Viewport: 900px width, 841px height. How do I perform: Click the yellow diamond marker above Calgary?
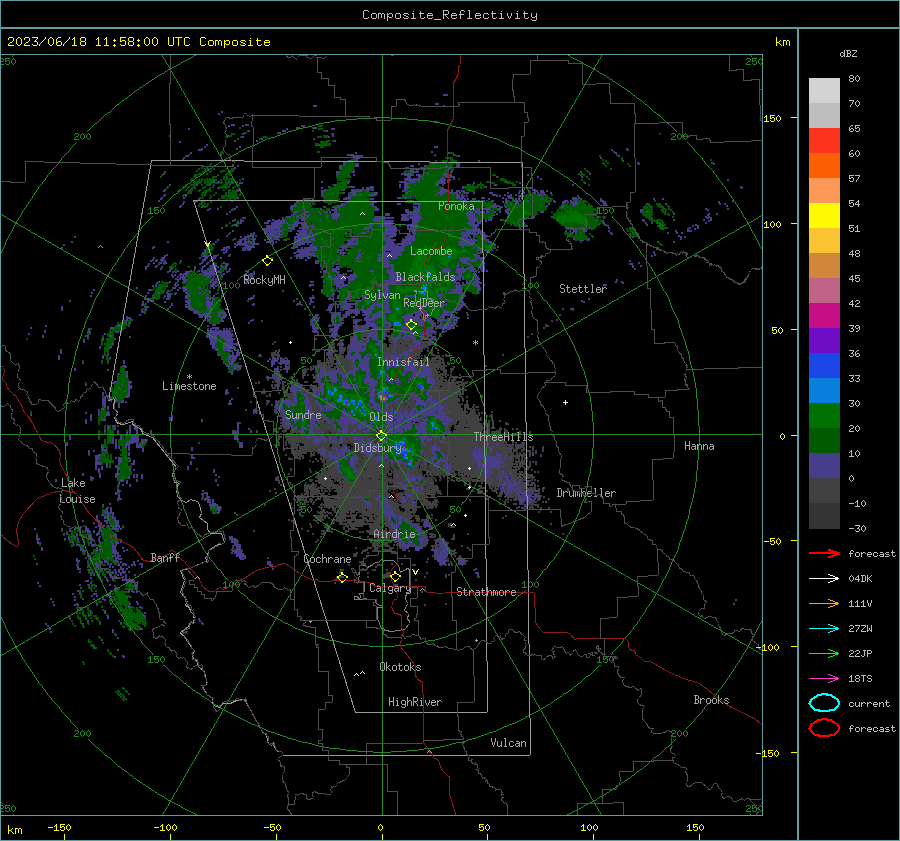click(x=395, y=576)
